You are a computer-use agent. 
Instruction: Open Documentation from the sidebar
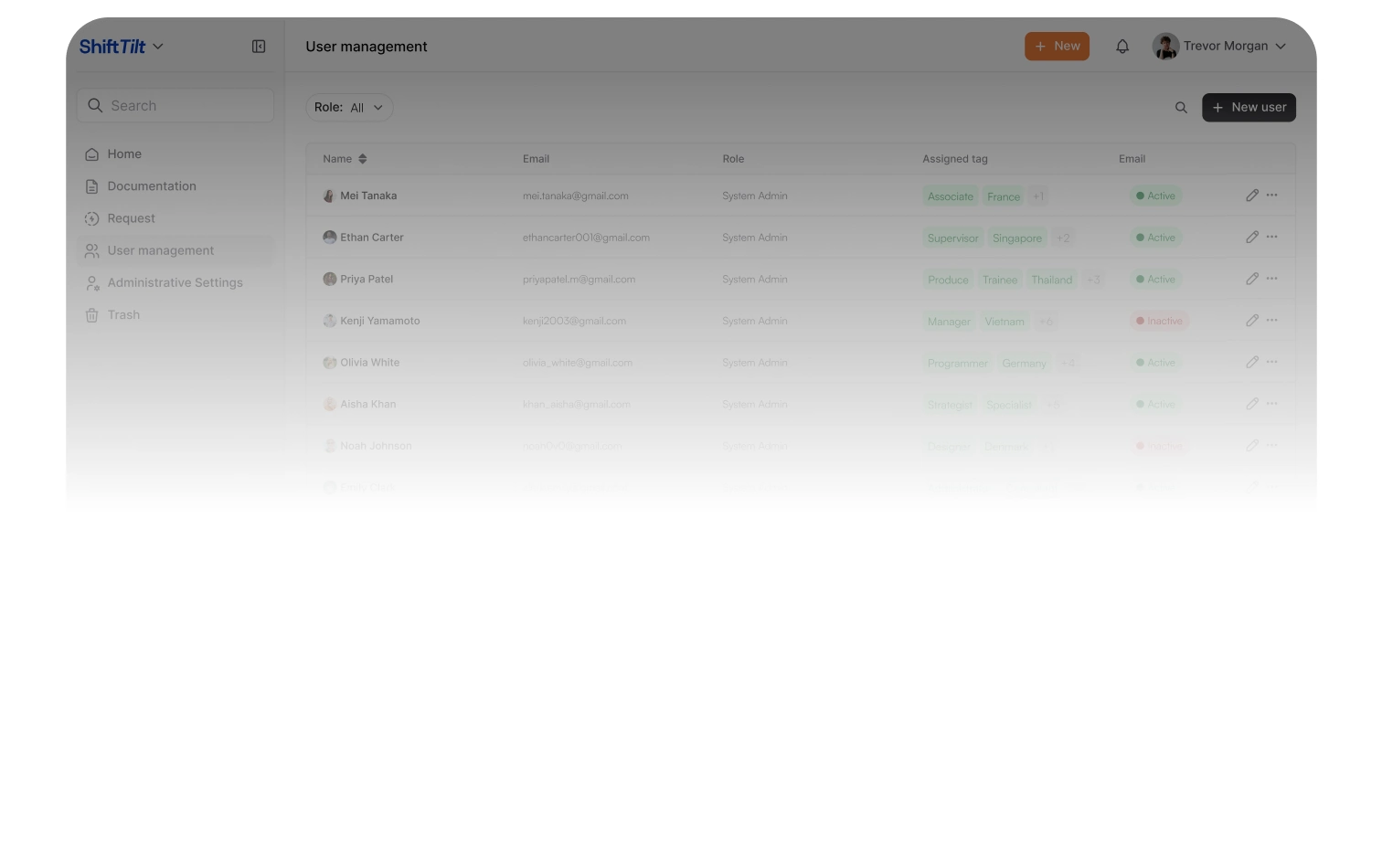(151, 186)
